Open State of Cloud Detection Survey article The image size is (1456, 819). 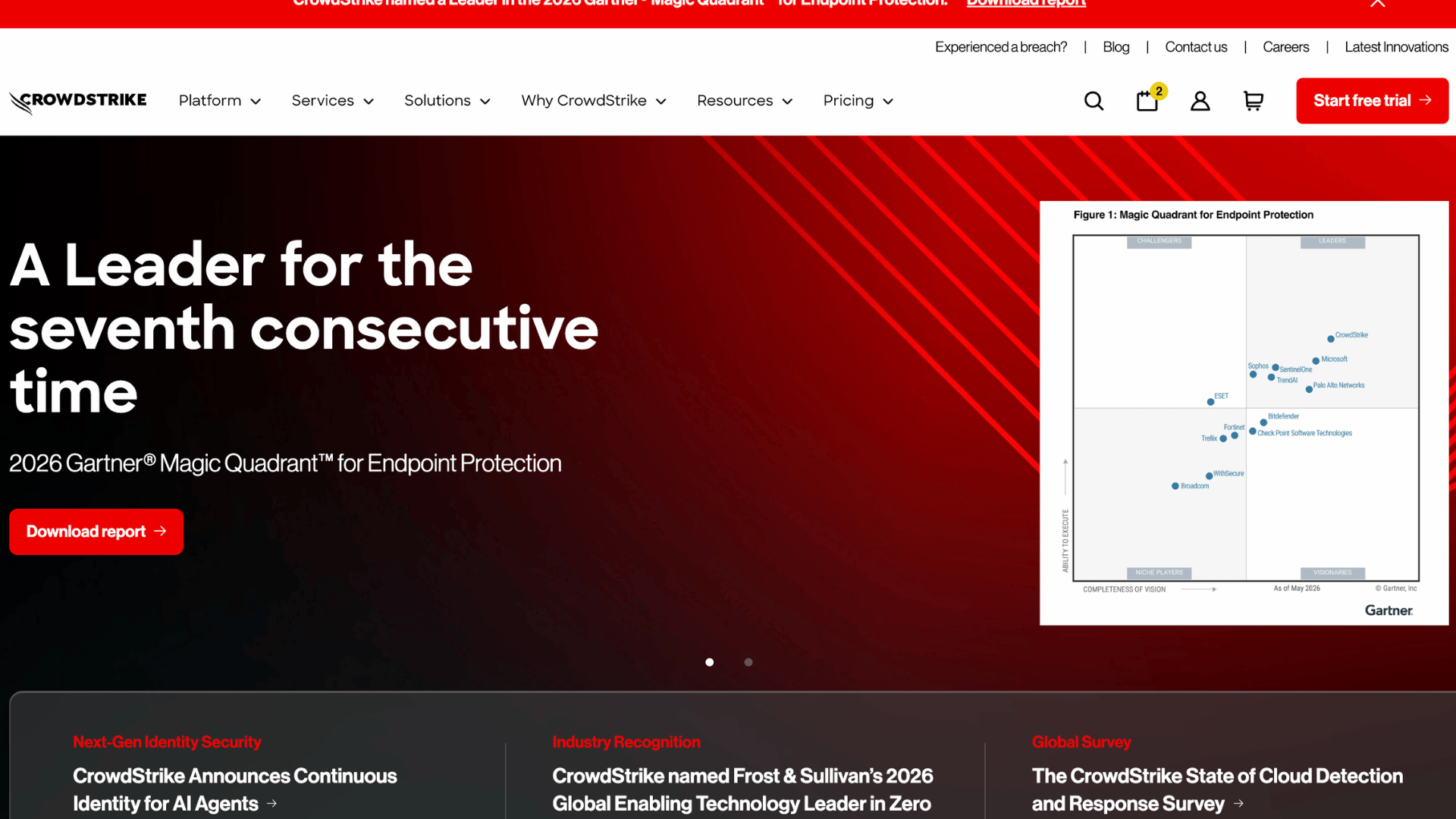pyautogui.click(x=1217, y=789)
